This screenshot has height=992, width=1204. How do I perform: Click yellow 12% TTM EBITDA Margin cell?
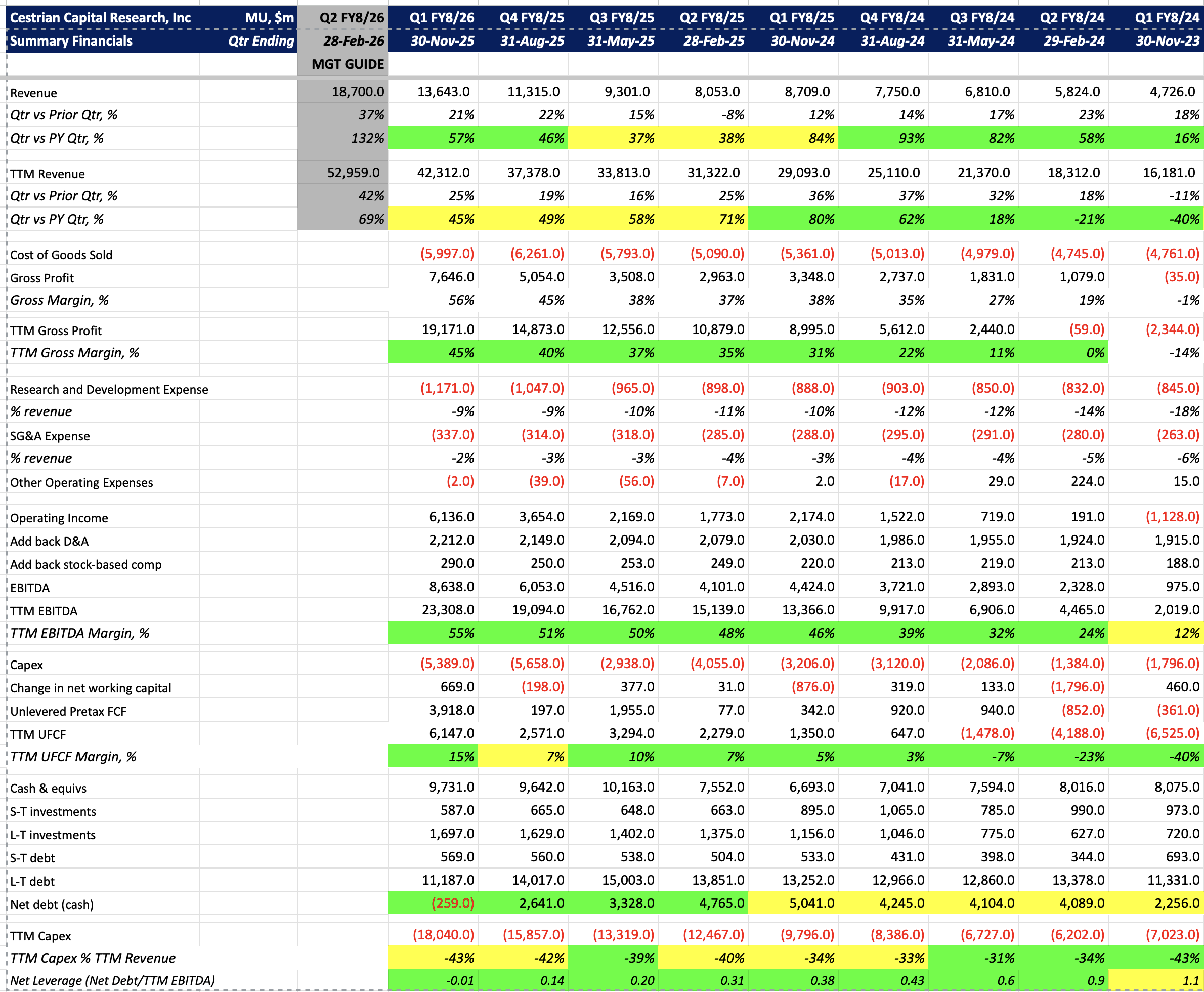(x=1186, y=633)
